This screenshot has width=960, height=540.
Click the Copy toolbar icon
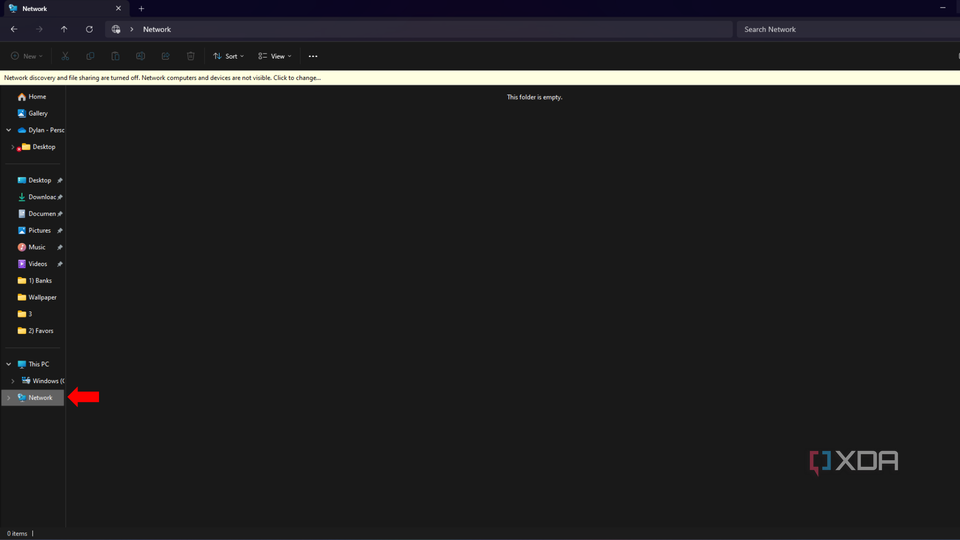pyautogui.click(x=90, y=56)
